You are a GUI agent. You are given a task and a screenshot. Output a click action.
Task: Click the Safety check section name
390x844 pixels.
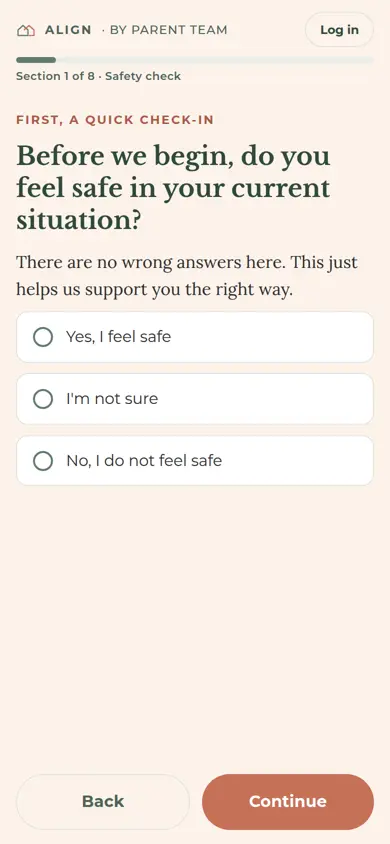coord(143,76)
